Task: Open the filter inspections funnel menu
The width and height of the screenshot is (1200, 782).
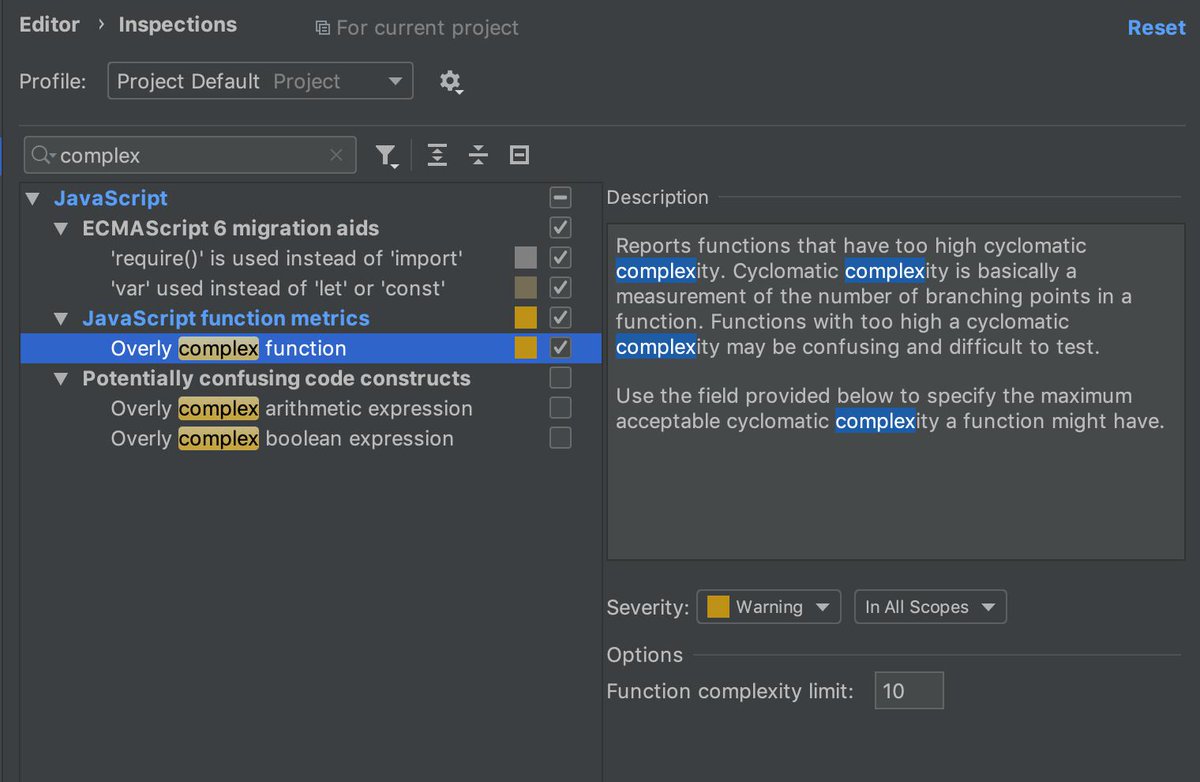Action: coord(387,156)
